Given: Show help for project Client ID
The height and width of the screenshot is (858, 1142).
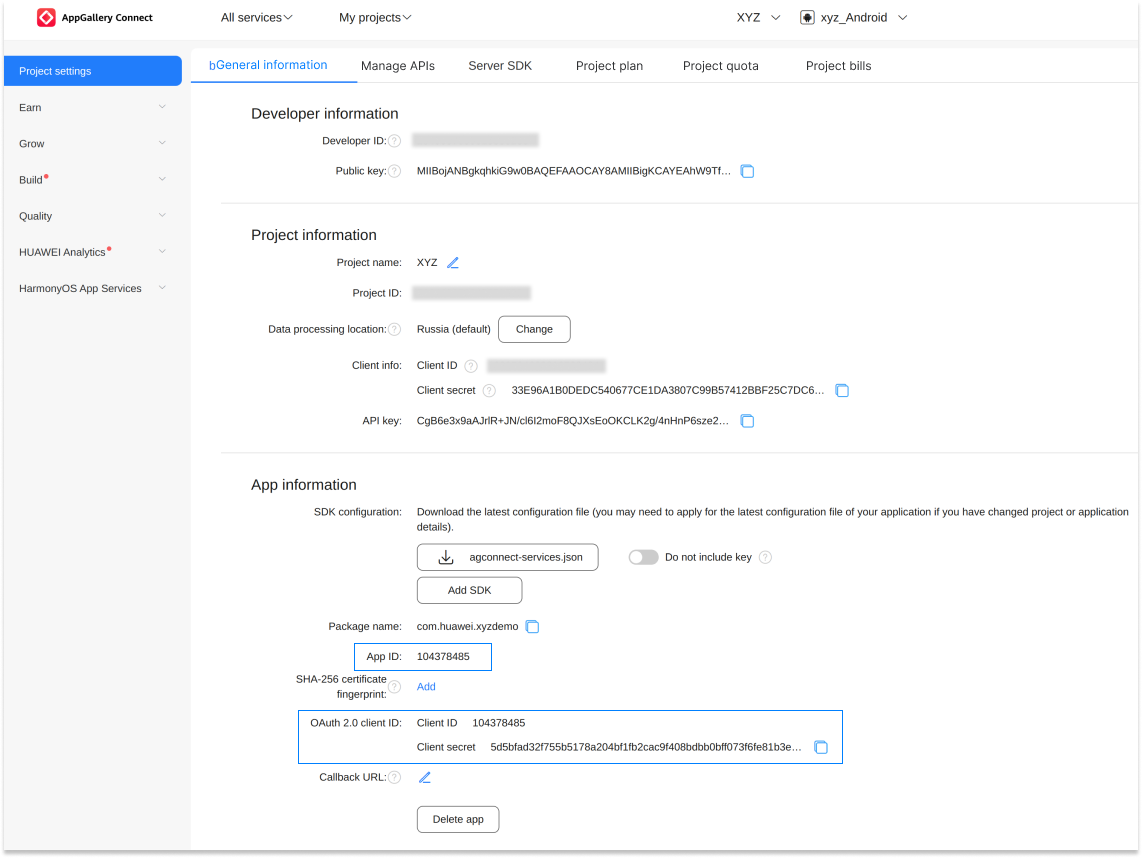Looking at the screenshot, I should (471, 366).
